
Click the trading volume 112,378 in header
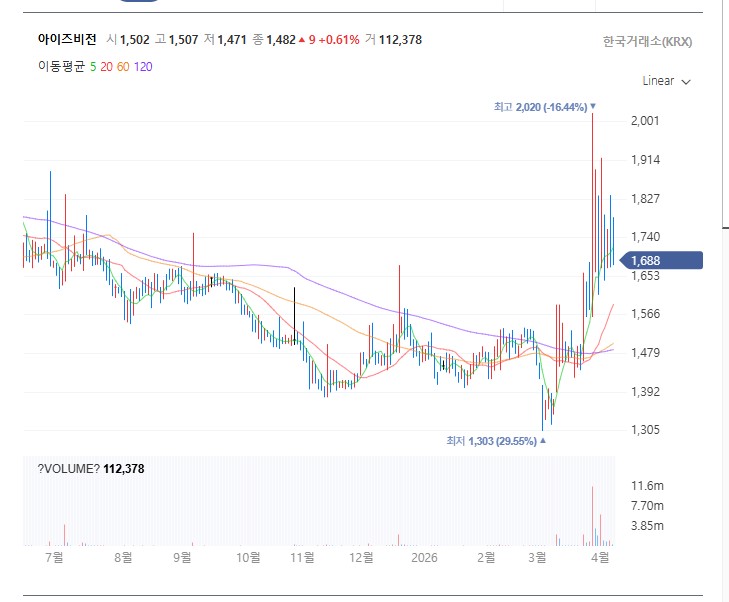400,40
